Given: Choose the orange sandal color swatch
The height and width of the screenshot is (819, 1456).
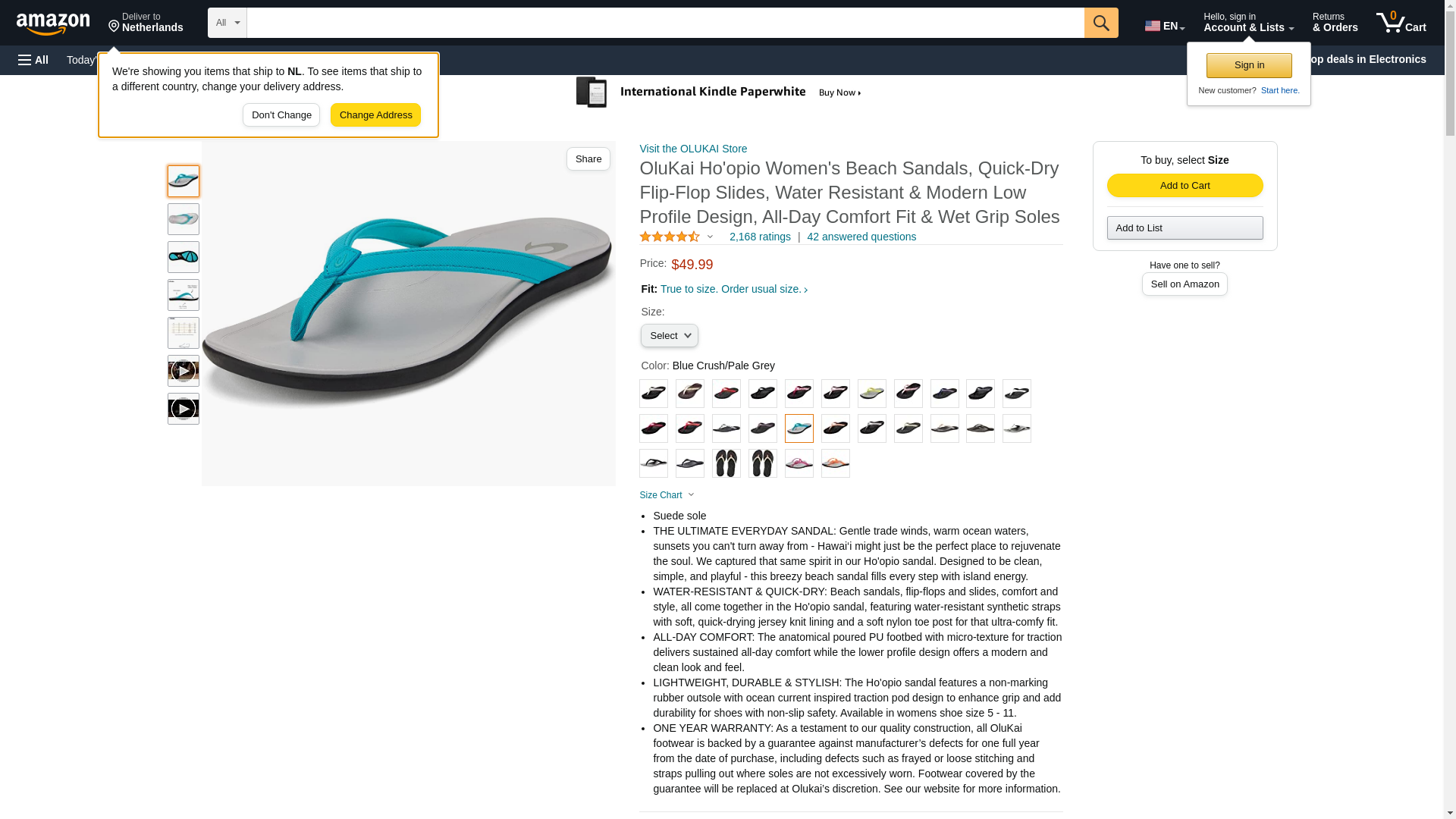Looking at the screenshot, I should pos(835,463).
